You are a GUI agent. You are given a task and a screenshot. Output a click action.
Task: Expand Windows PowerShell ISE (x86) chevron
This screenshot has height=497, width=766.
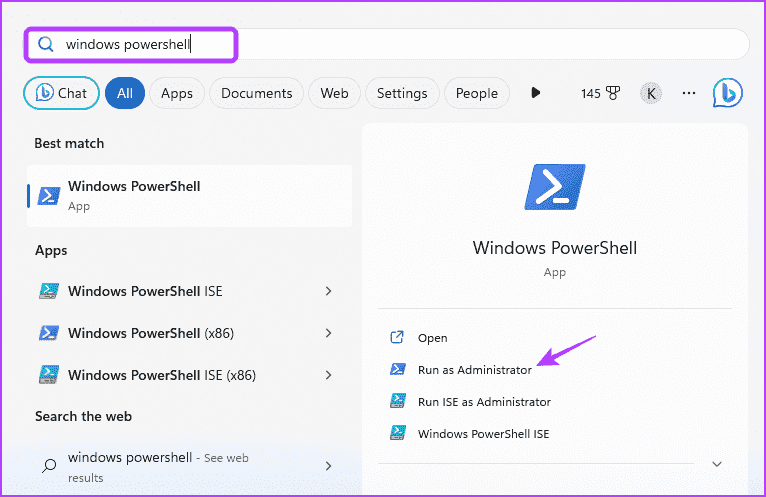point(328,375)
